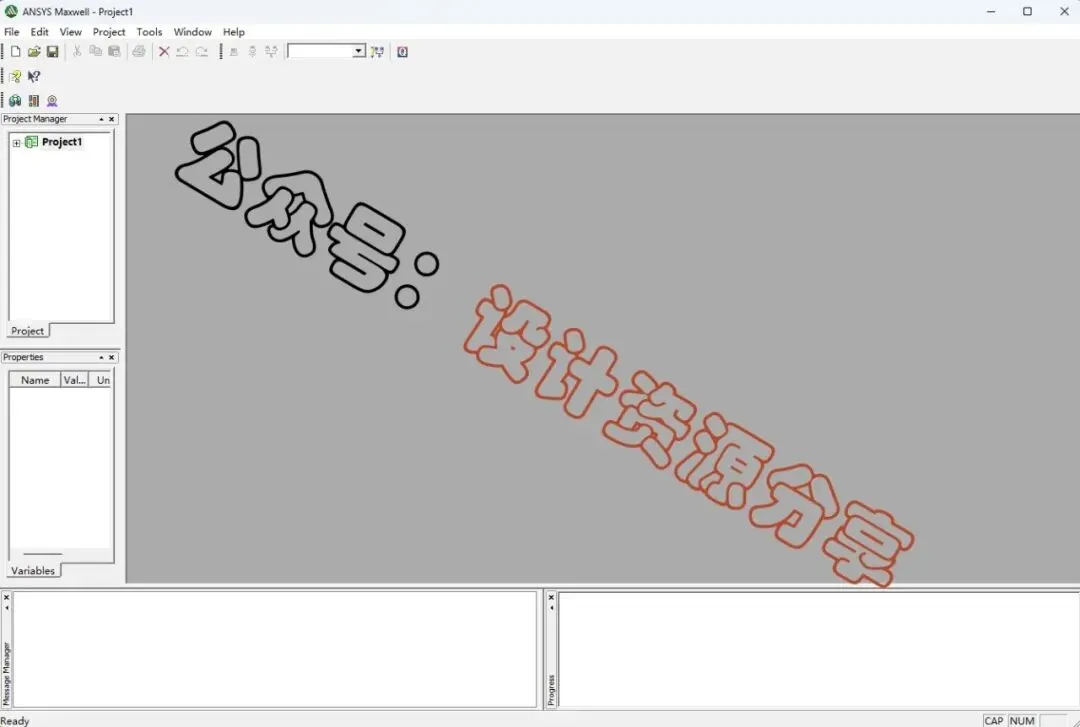This screenshot has width=1080, height=727.
Task: Click the Project1 tree node icon
Action: pyautogui.click(x=31, y=142)
